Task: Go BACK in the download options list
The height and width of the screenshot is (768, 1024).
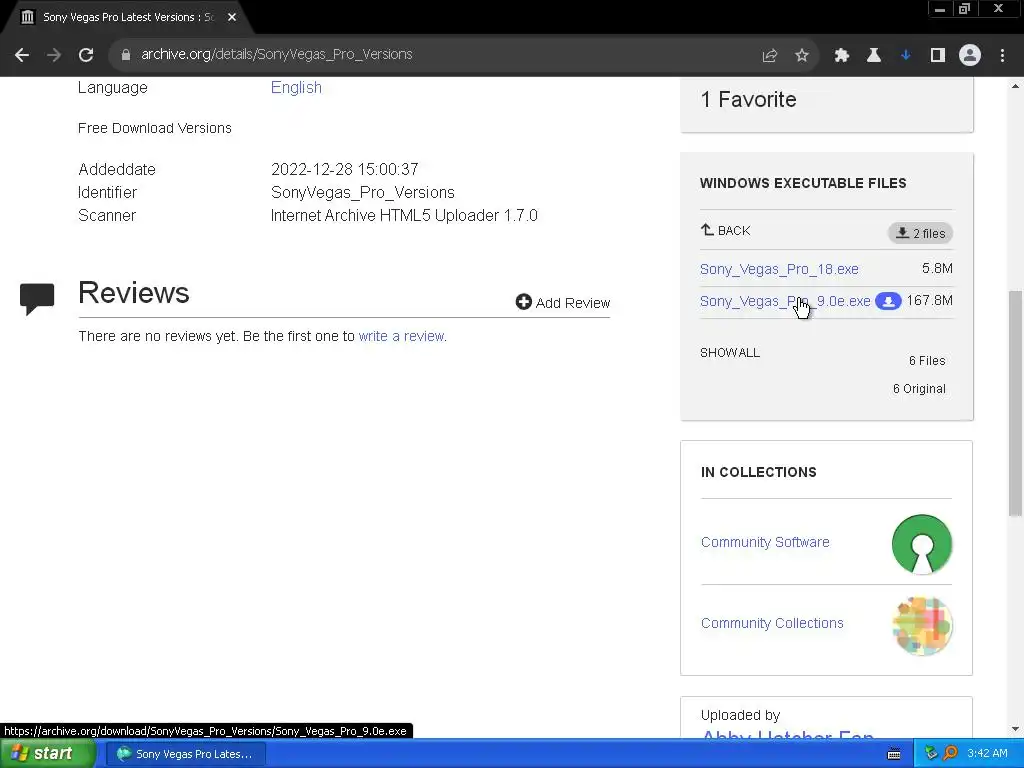Action: tap(726, 231)
